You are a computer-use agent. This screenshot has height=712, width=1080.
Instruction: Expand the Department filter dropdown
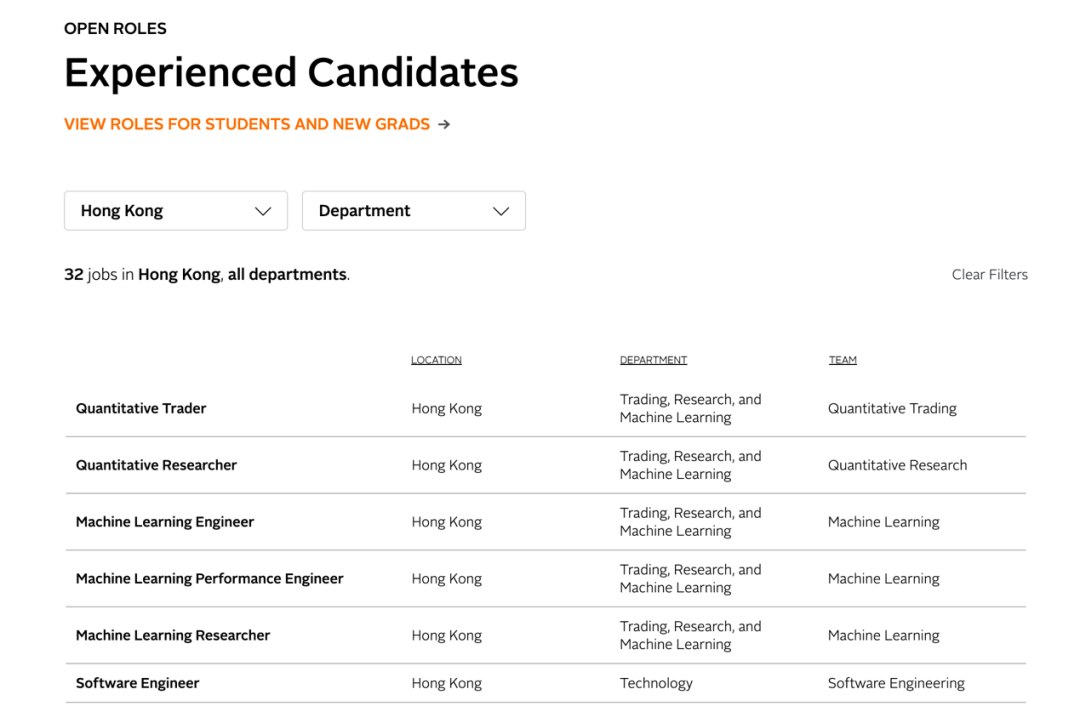(x=413, y=211)
